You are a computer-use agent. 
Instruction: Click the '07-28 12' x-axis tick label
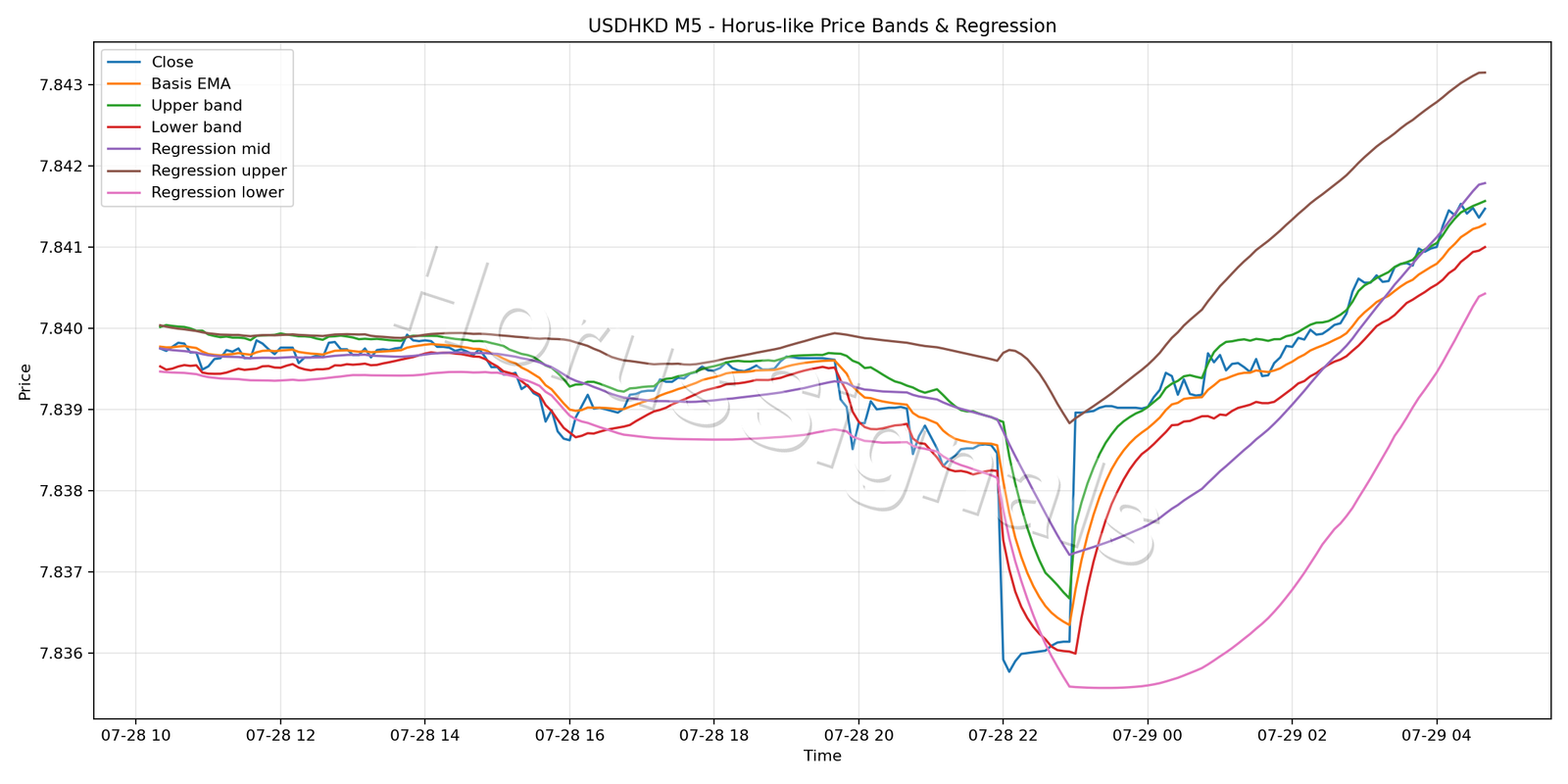280,734
